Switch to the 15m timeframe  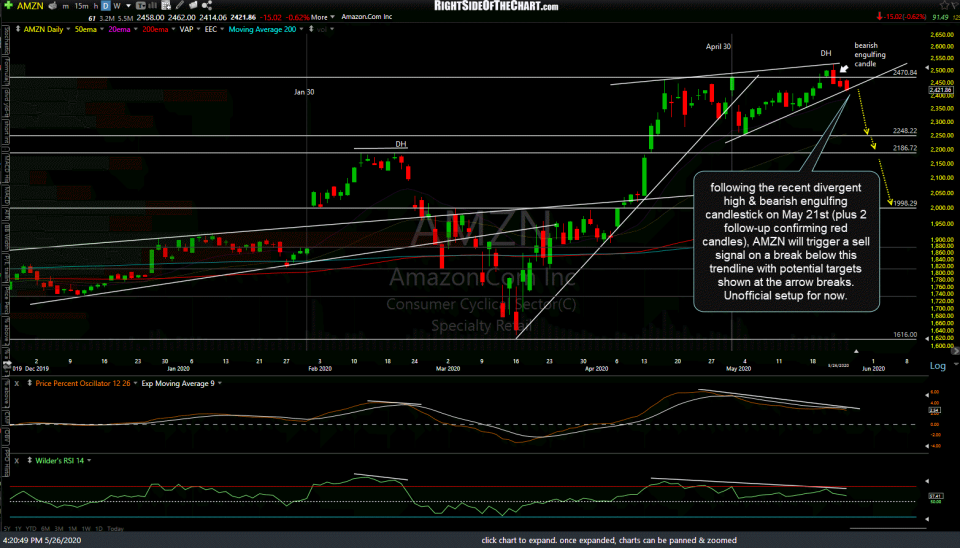(81, 6)
